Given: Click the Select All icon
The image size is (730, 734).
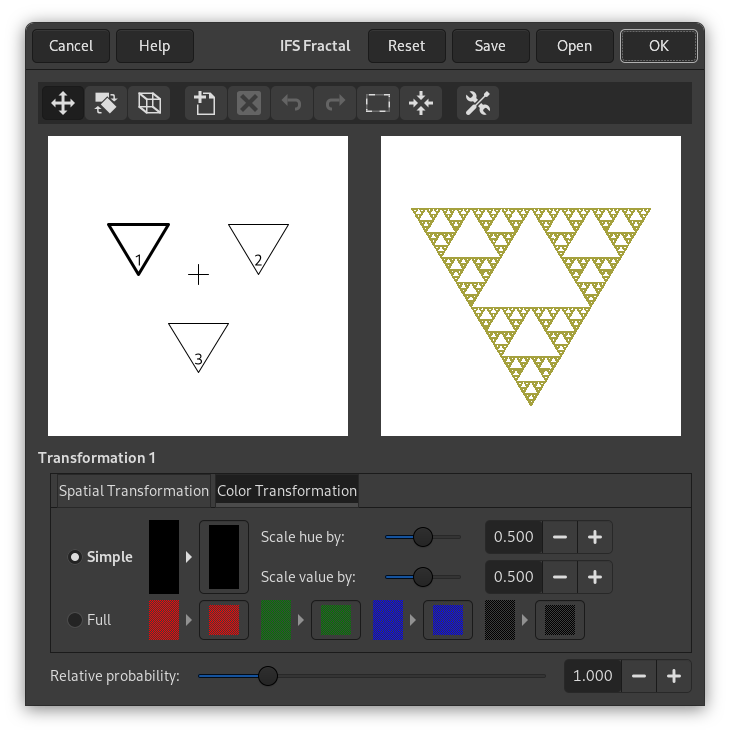Looking at the screenshot, I should coord(377,103).
